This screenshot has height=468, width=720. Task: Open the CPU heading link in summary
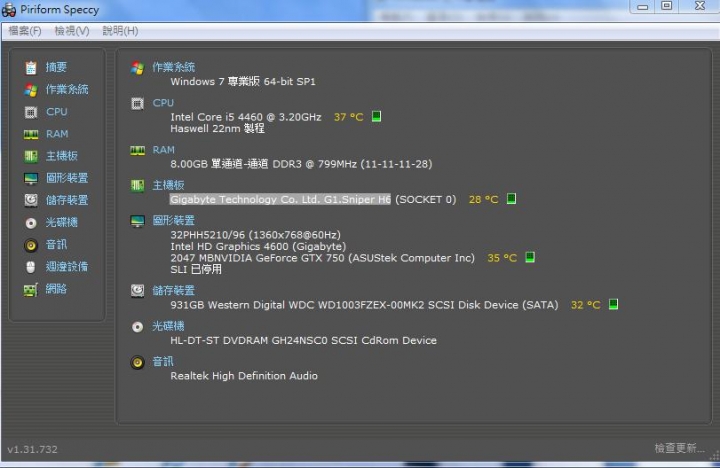tap(163, 103)
